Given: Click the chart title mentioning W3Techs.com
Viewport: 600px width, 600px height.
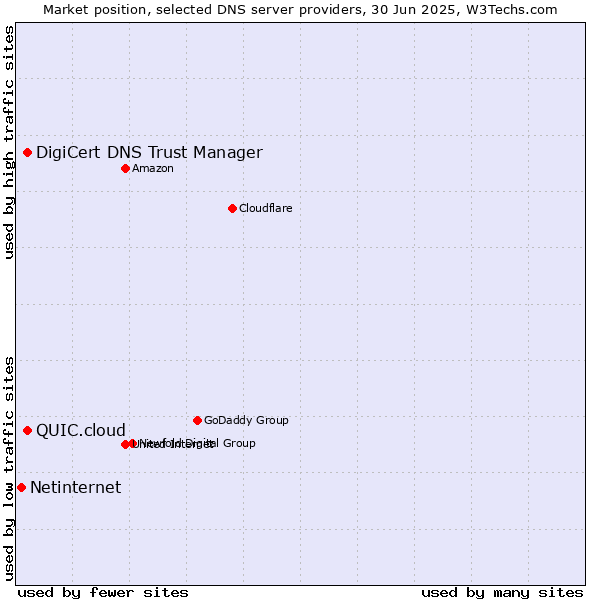Looking at the screenshot, I should tap(300, 10).
